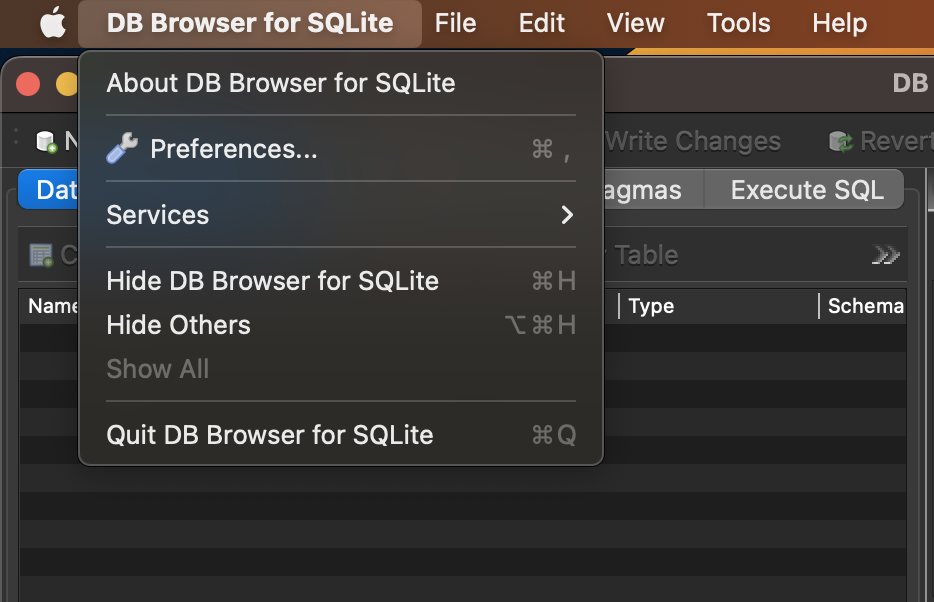Click the New Database toolbar icon
934x602 pixels.
(x=46, y=141)
